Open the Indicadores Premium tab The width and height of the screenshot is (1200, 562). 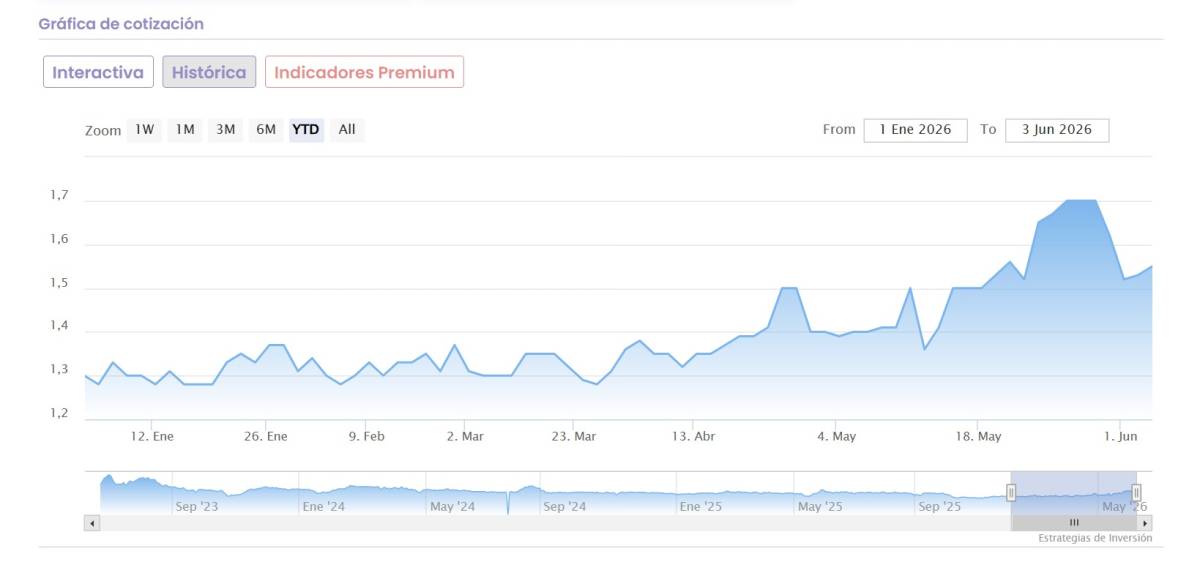click(364, 72)
